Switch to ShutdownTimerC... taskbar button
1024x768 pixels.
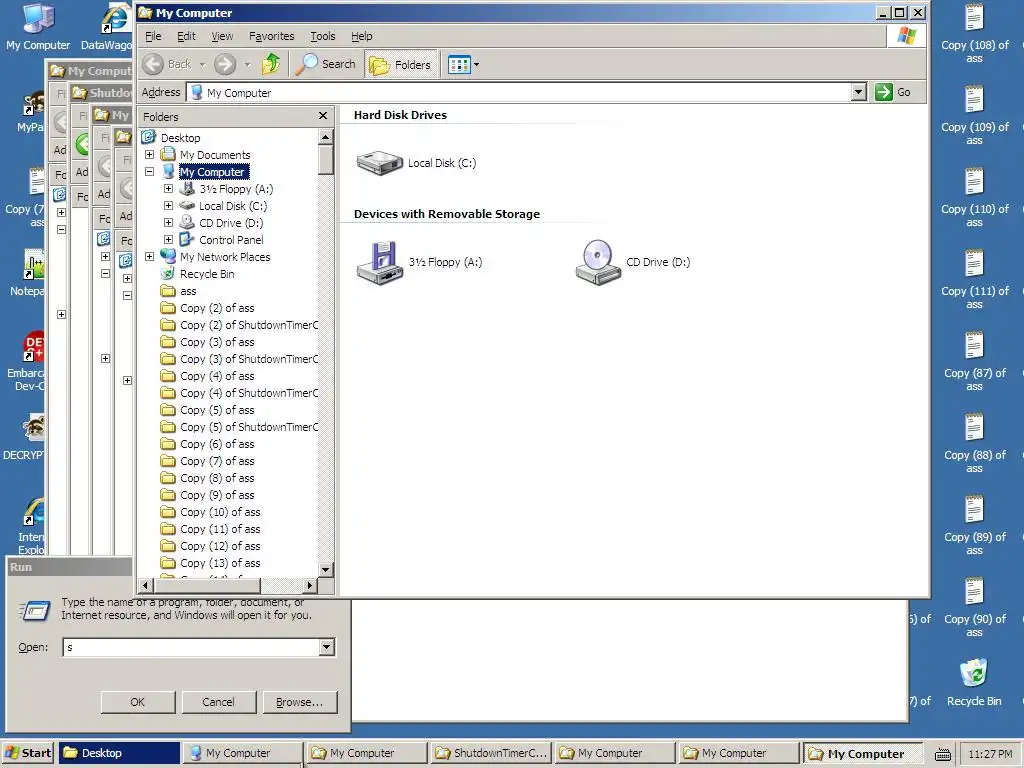(x=490, y=753)
